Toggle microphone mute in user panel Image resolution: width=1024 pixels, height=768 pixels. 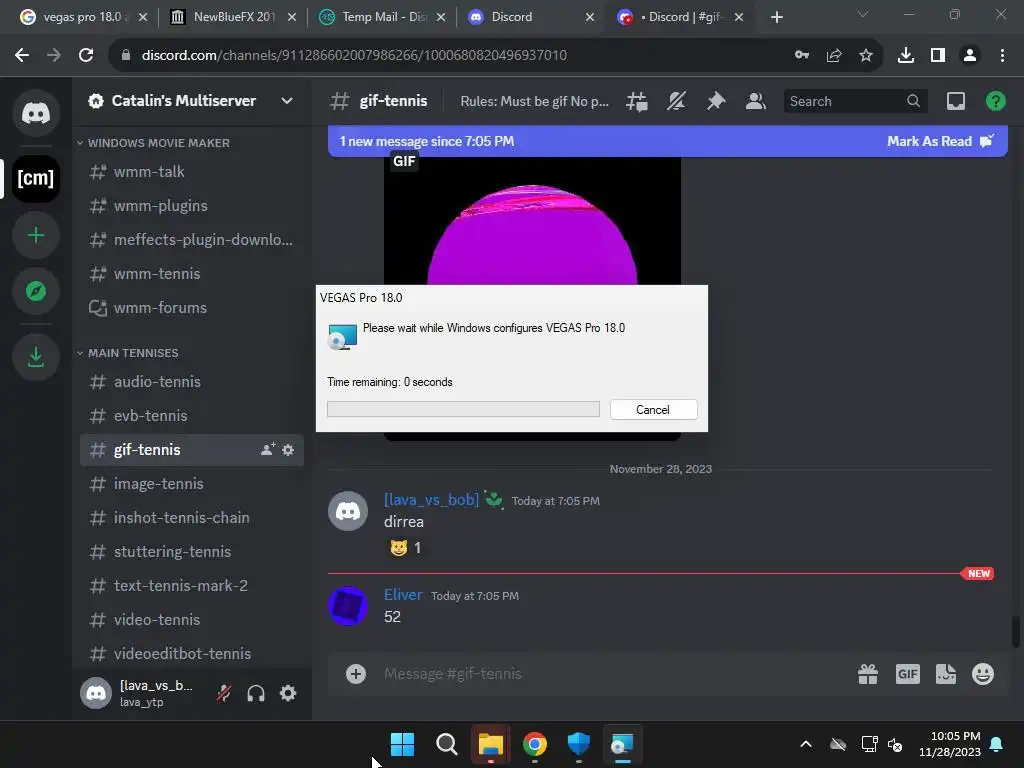(x=224, y=693)
